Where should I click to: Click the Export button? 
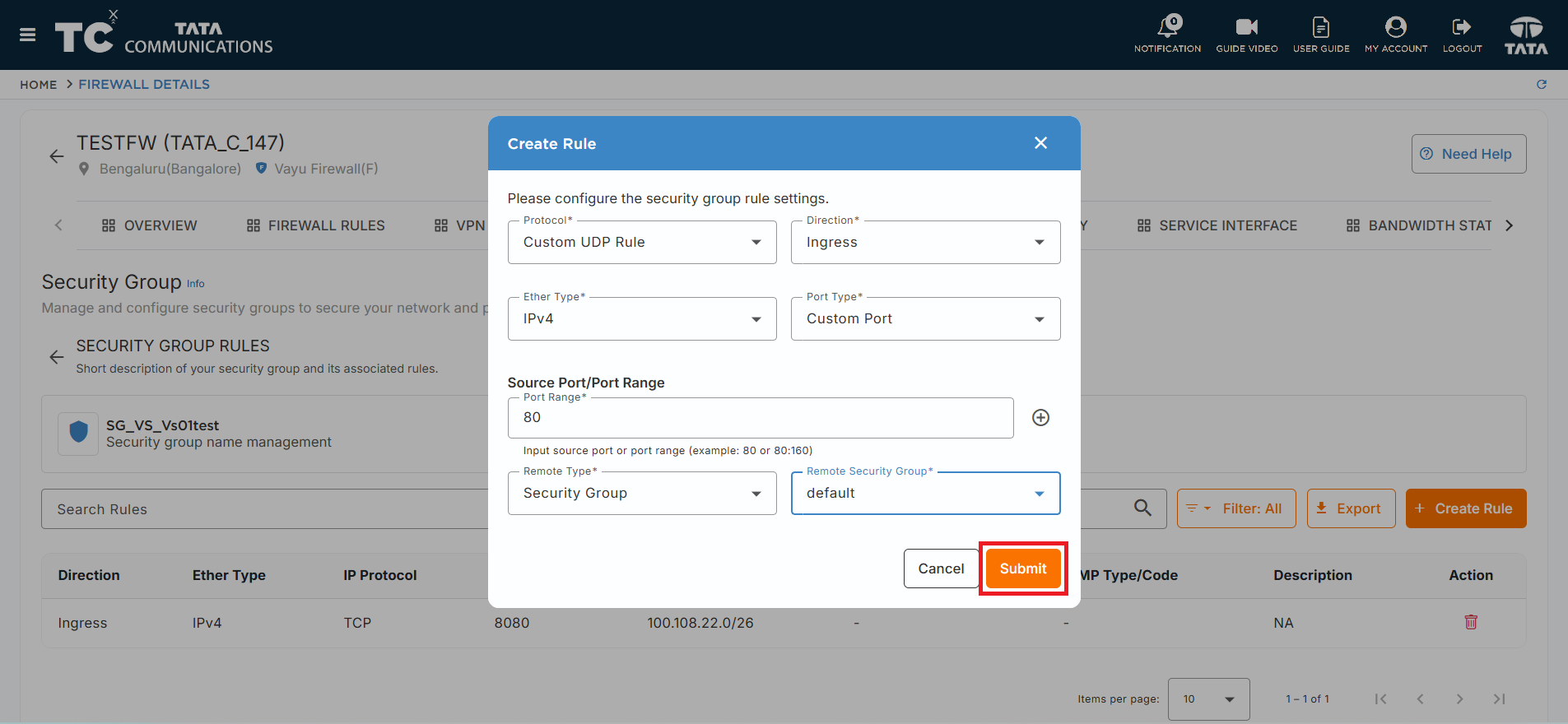point(1351,508)
